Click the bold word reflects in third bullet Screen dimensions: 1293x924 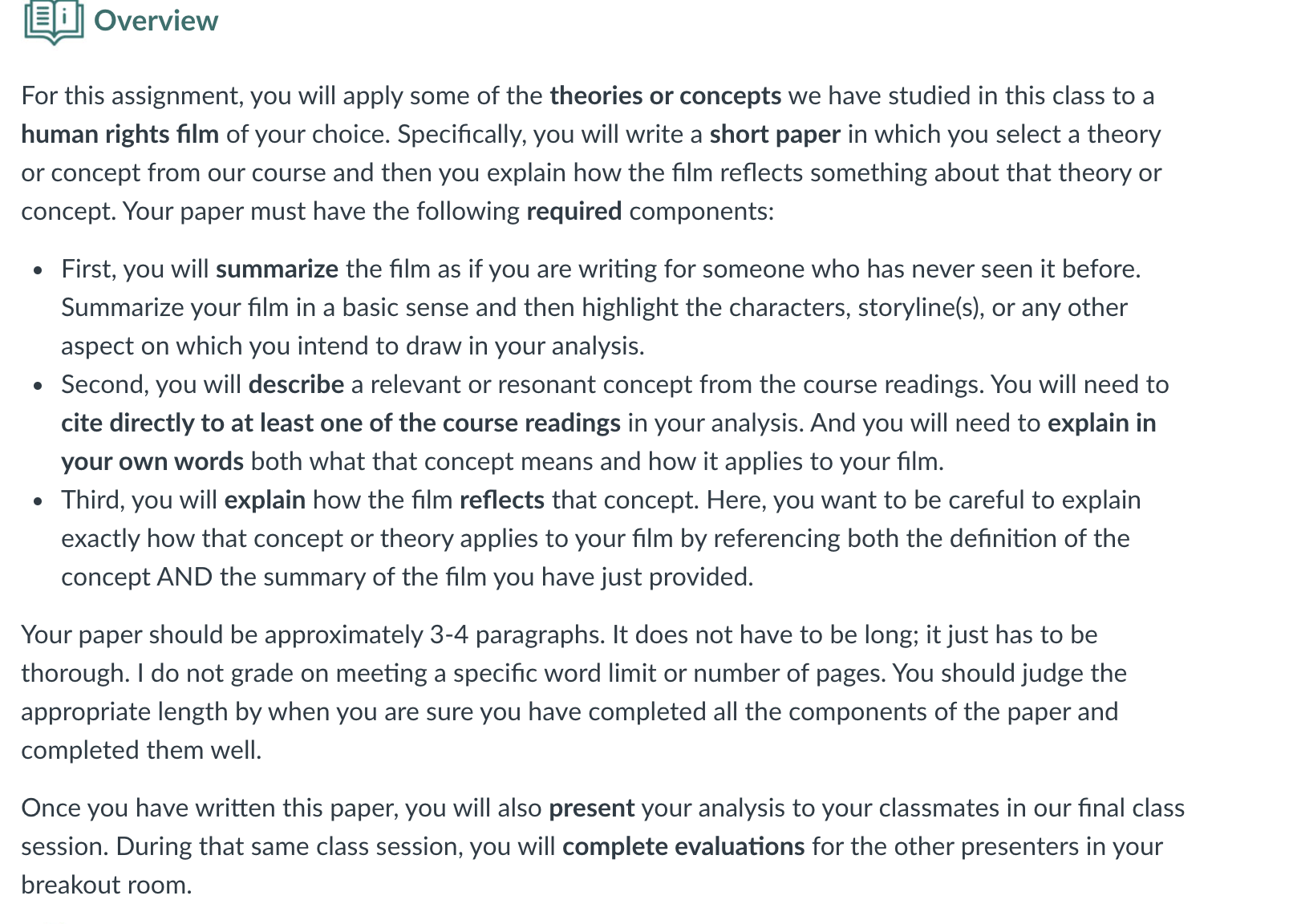coord(502,500)
